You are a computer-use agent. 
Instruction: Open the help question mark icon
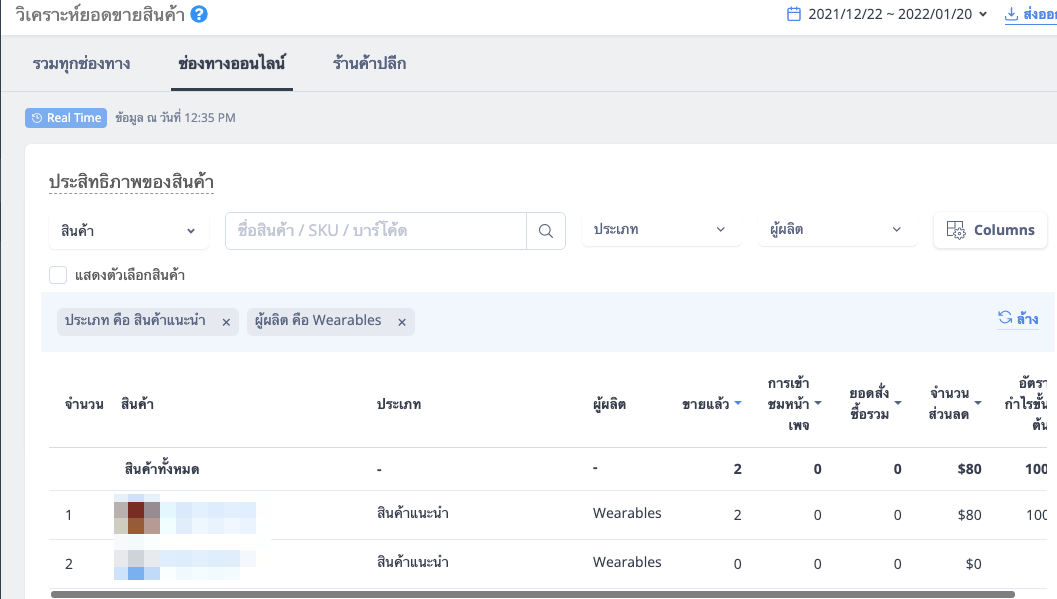(199, 14)
